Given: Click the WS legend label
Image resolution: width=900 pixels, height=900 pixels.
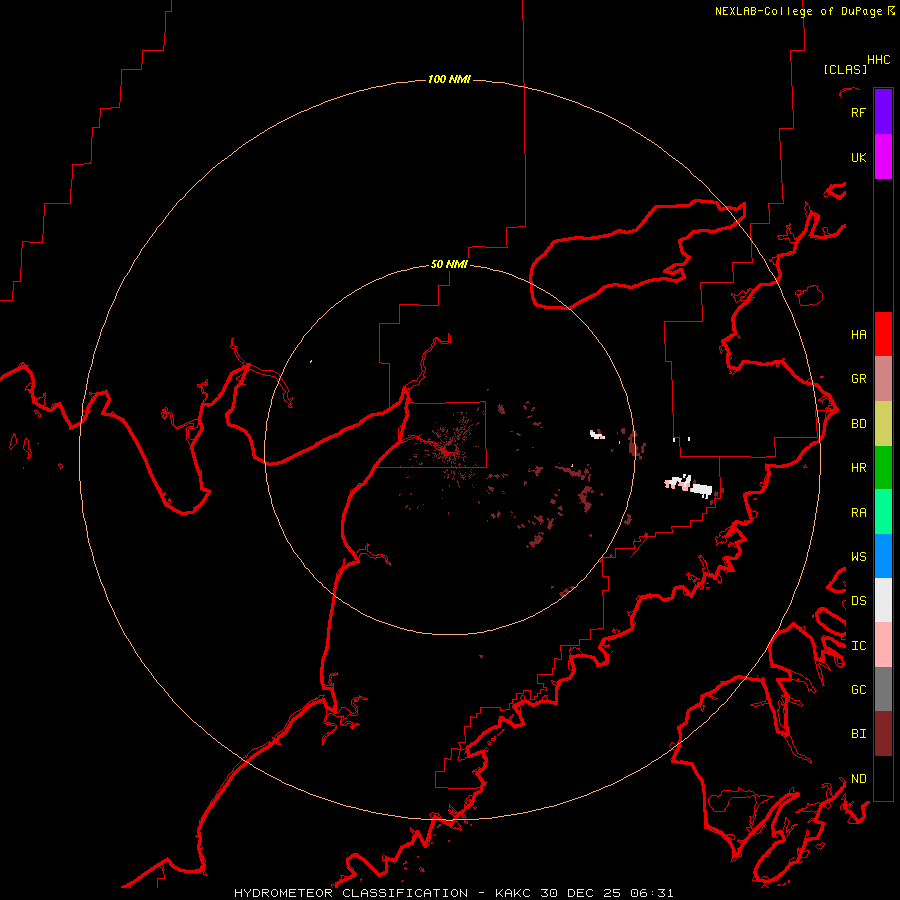Looking at the screenshot, I should click(x=858, y=557).
